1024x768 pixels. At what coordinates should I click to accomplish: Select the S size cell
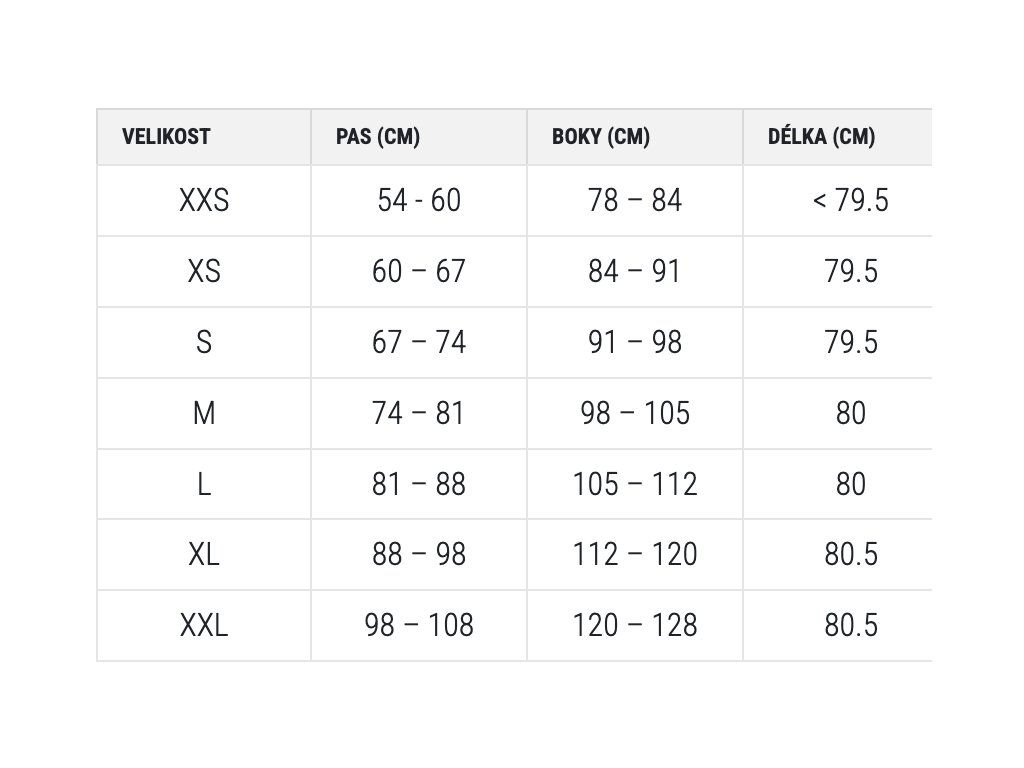pyautogui.click(x=204, y=342)
